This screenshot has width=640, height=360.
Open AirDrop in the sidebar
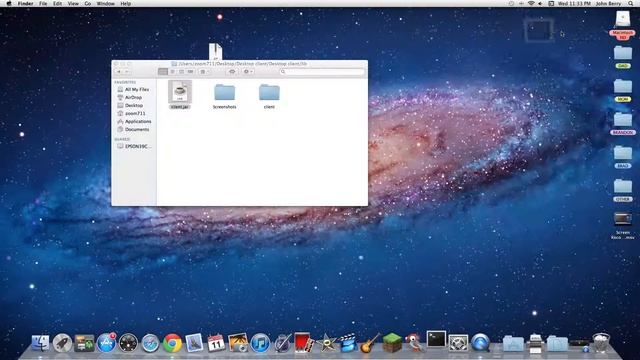(133, 98)
